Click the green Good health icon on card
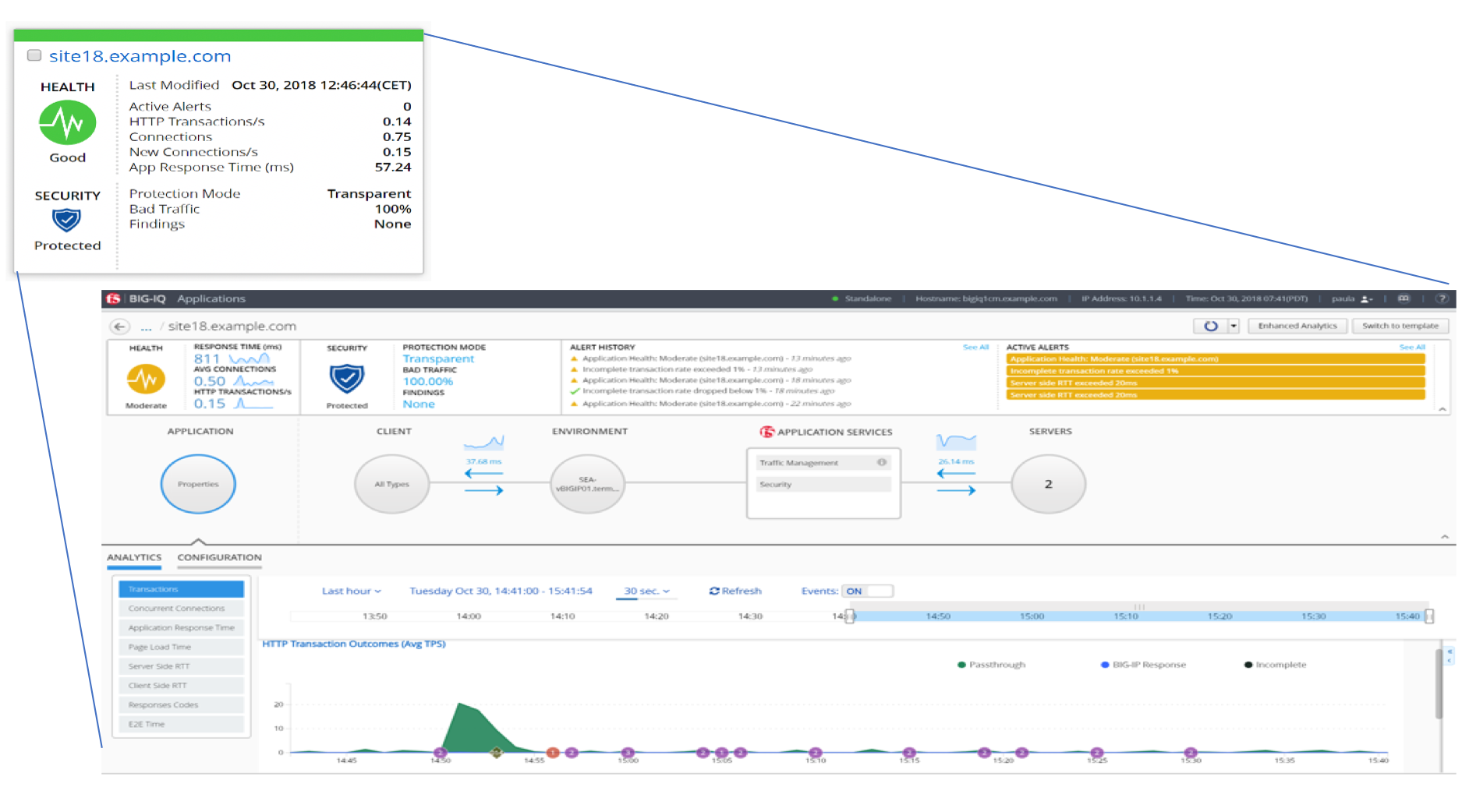 coord(68,123)
